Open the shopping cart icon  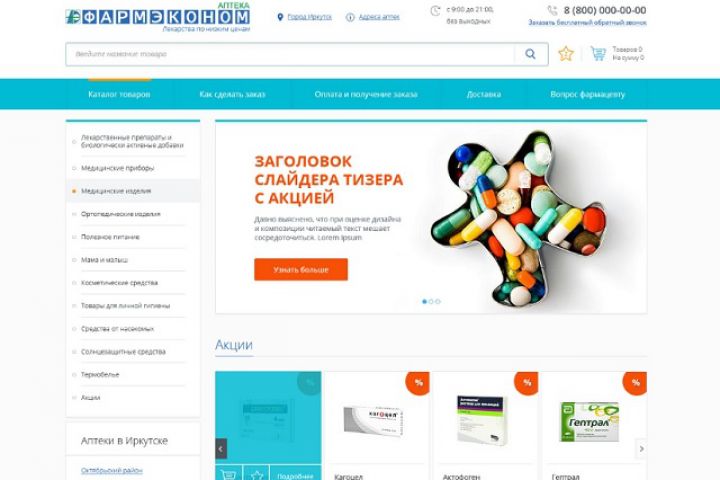pos(598,54)
